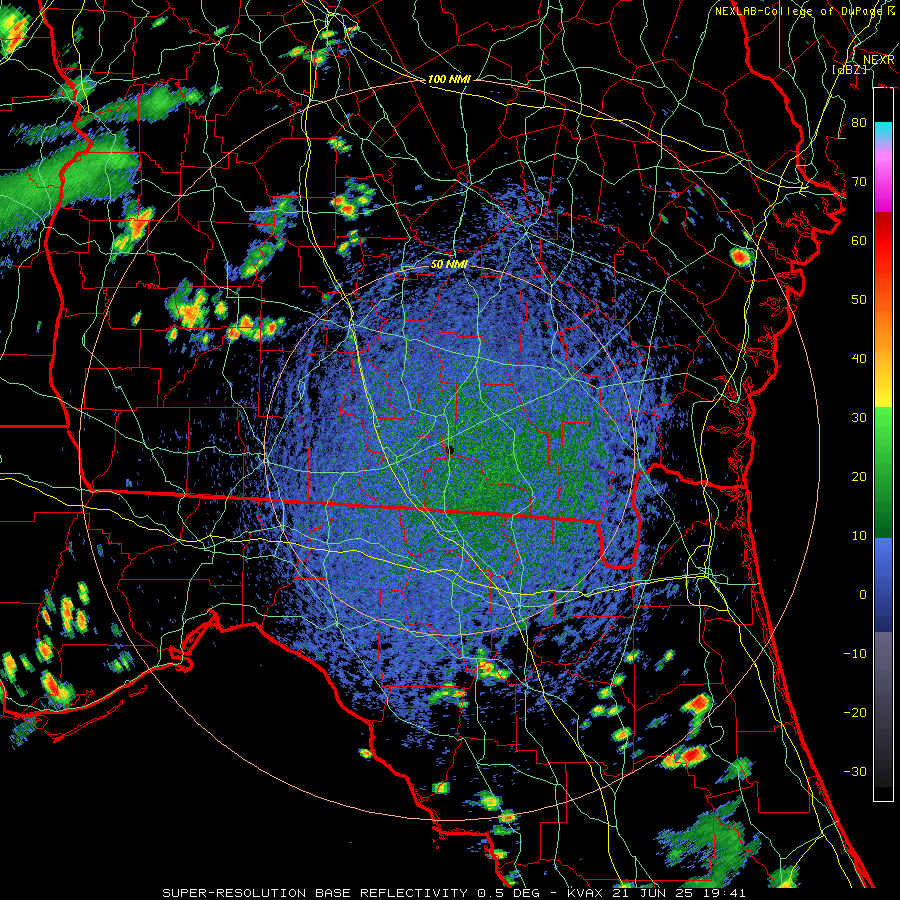Click the 80 value on dBZ scale

(859, 123)
